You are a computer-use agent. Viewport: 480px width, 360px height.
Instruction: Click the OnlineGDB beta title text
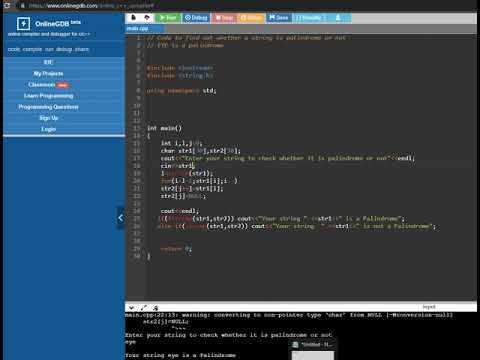tap(58, 23)
